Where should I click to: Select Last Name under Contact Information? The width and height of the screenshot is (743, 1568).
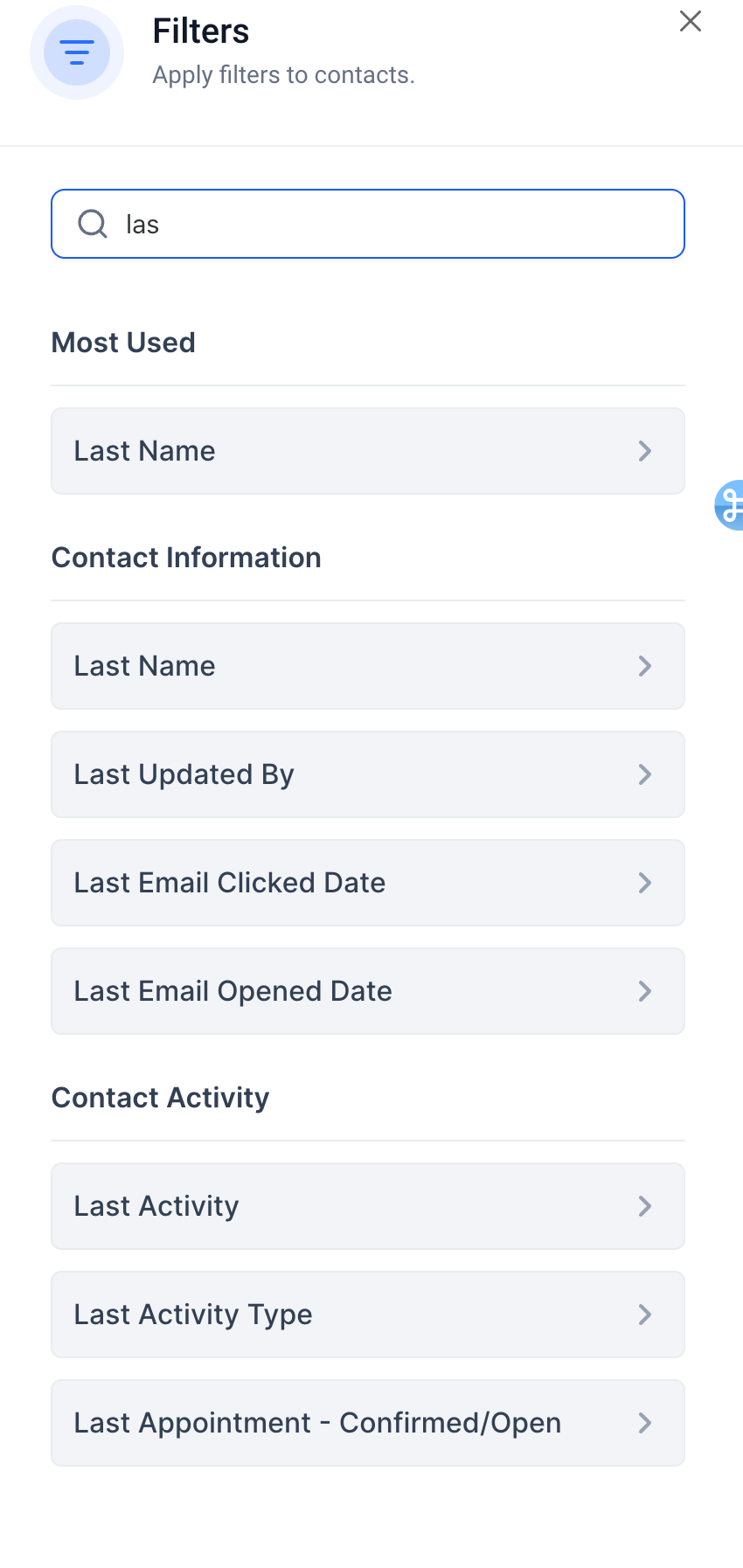pos(350,666)
